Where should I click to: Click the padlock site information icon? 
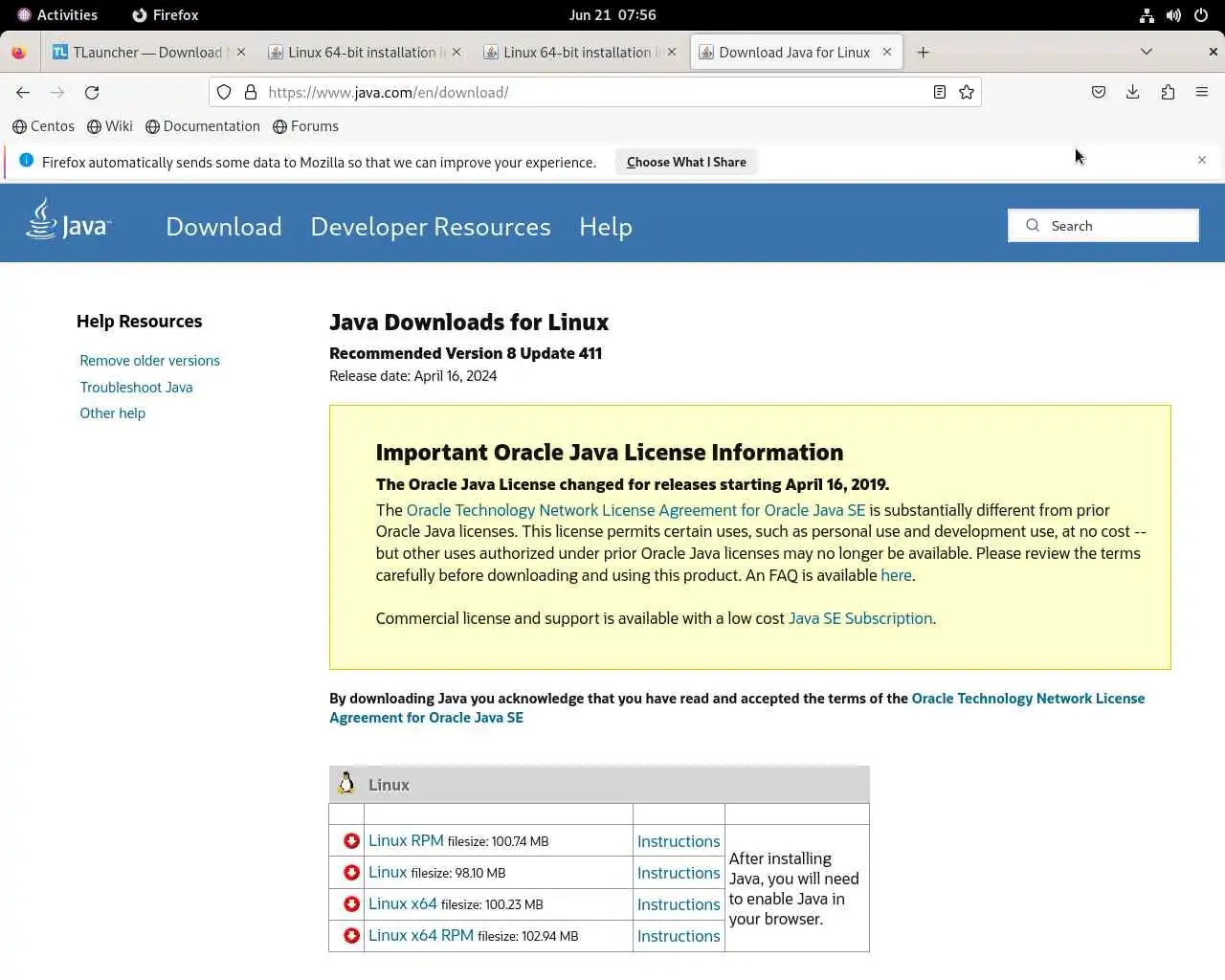click(251, 92)
